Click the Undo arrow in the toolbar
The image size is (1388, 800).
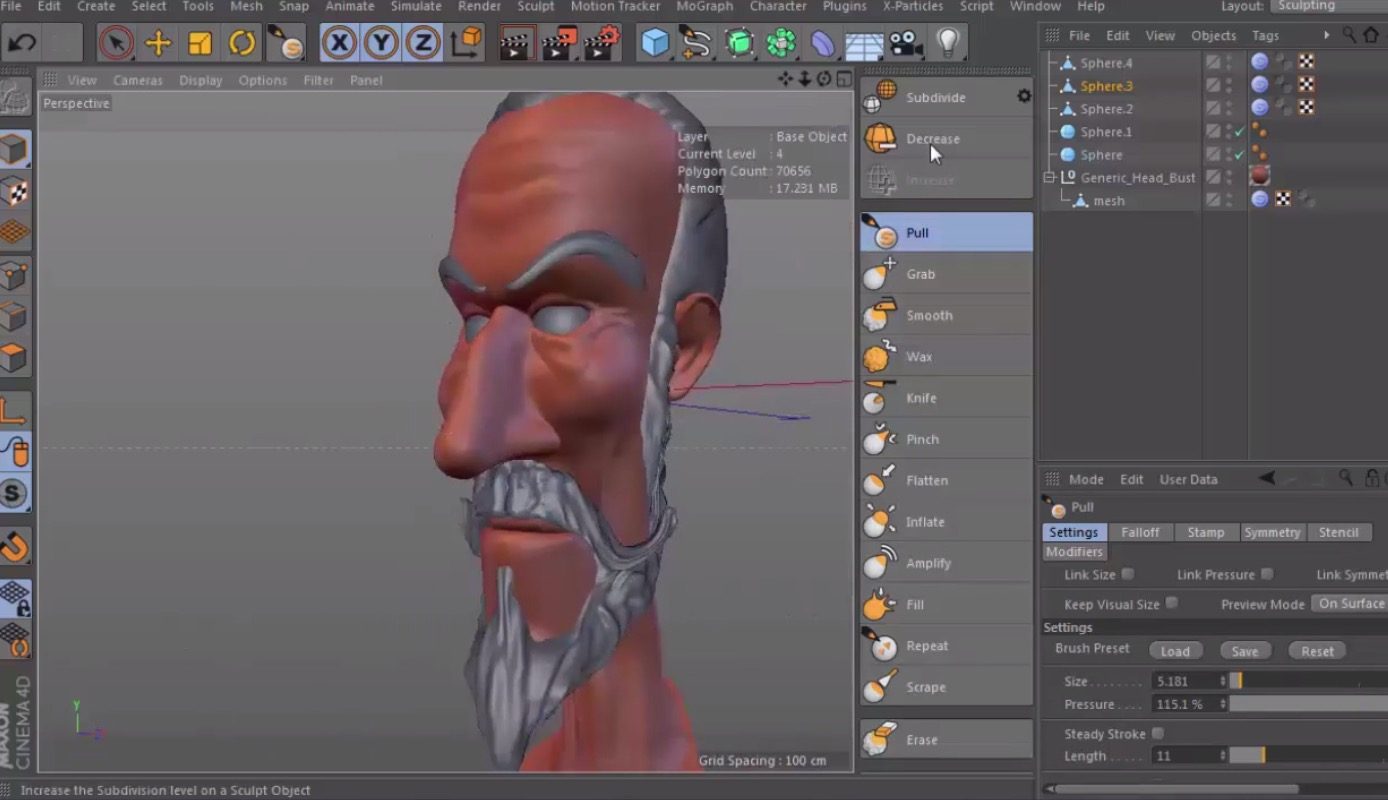point(22,43)
